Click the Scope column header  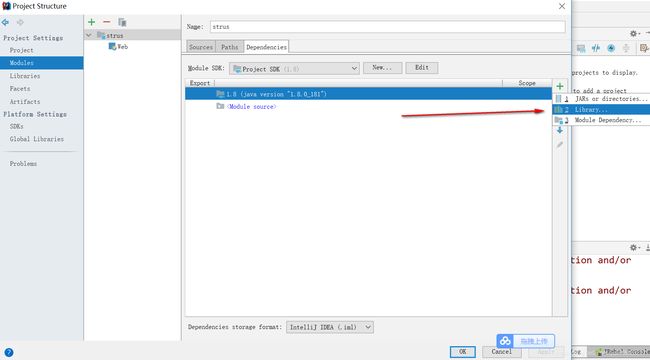pyautogui.click(x=527, y=83)
